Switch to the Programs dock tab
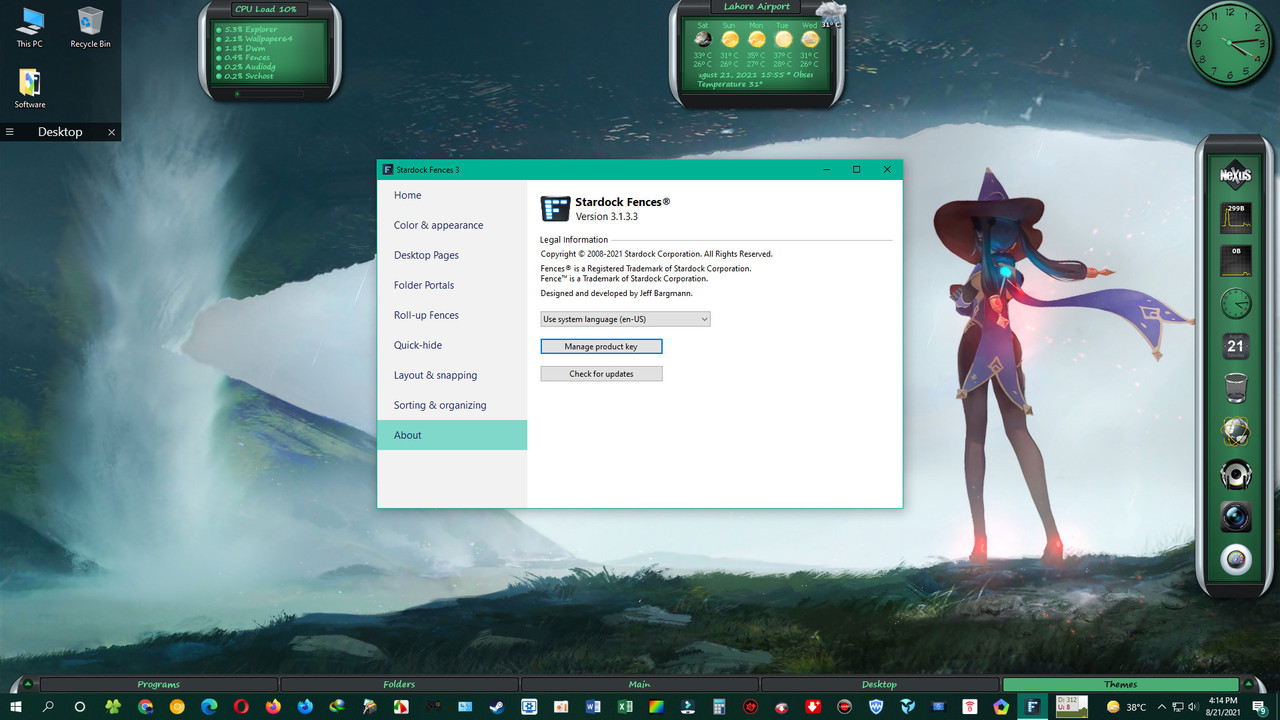The width and height of the screenshot is (1280, 720). (159, 684)
